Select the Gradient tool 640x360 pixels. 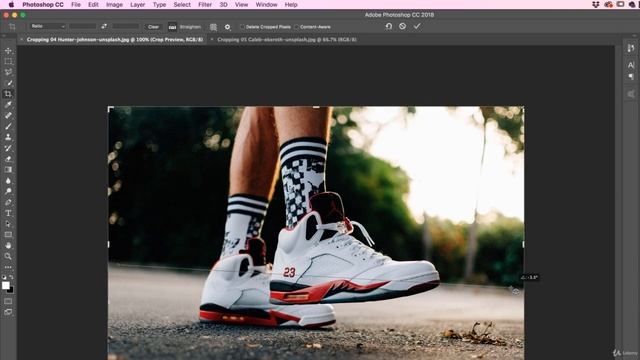pos(8,169)
